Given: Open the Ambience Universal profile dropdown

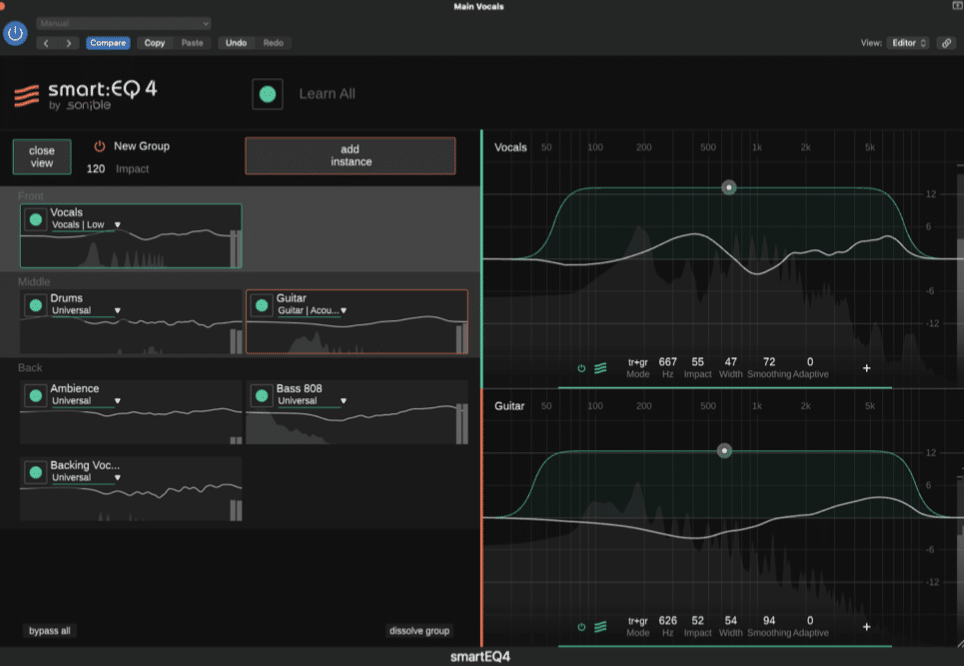Looking at the screenshot, I should click(x=85, y=401).
